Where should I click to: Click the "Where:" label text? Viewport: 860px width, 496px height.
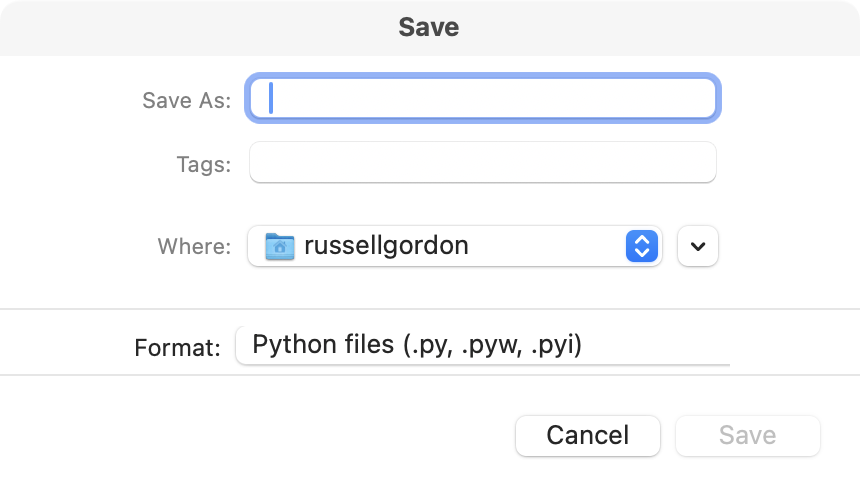pyautogui.click(x=194, y=246)
